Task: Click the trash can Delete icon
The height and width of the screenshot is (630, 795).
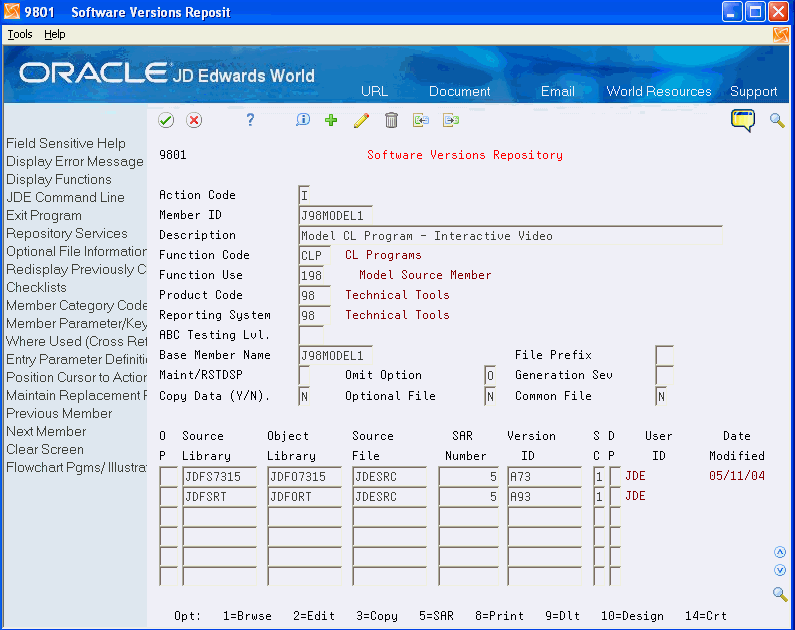Action: tap(391, 120)
